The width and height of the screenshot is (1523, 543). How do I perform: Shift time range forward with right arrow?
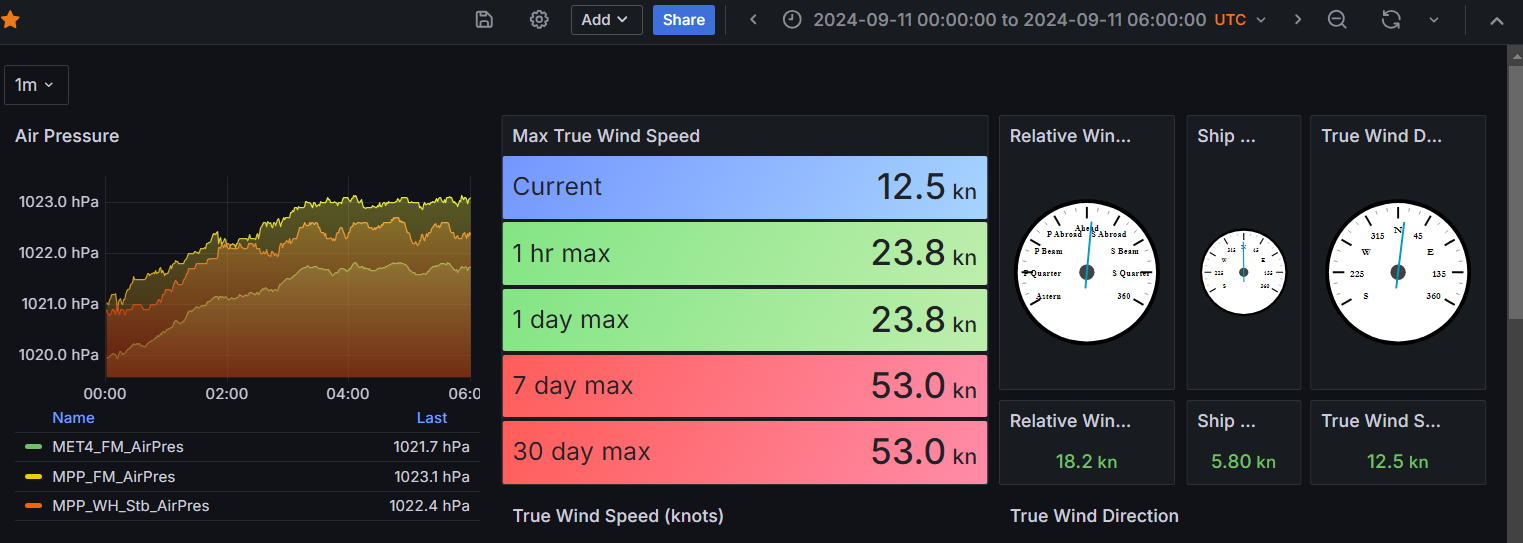tap(1298, 19)
